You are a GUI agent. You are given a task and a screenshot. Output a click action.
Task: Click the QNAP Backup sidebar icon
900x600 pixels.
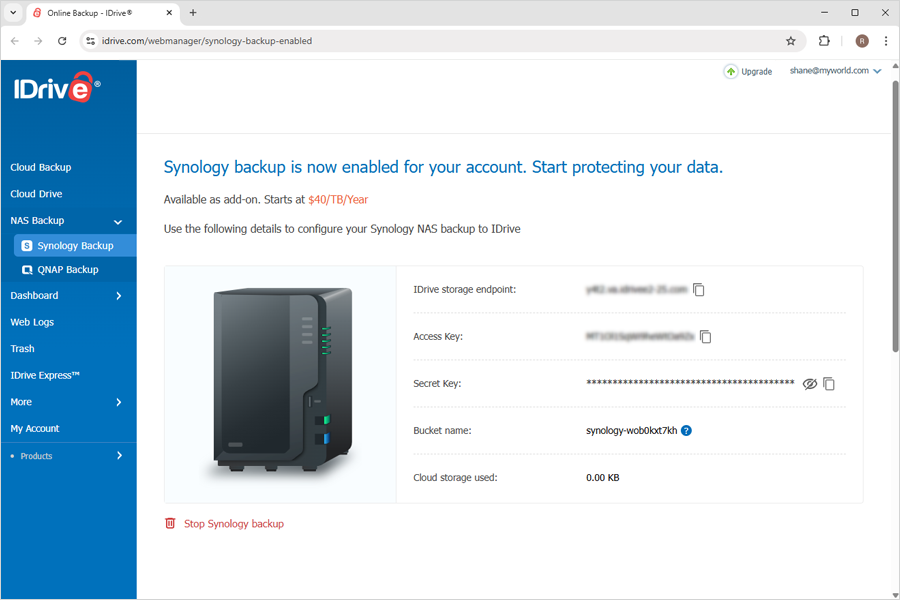click(x=27, y=270)
